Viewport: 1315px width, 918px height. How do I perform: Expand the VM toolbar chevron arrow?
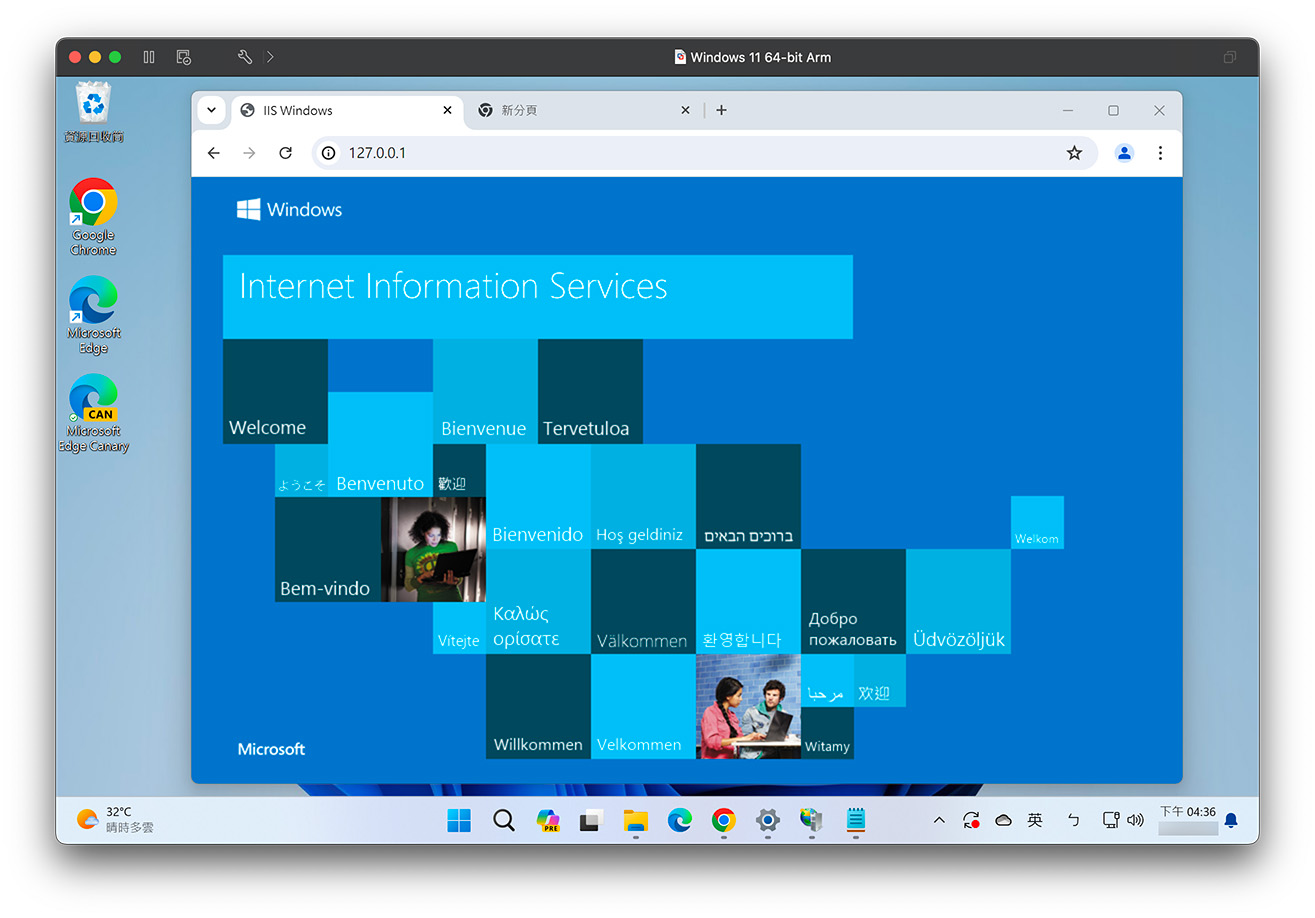270,57
